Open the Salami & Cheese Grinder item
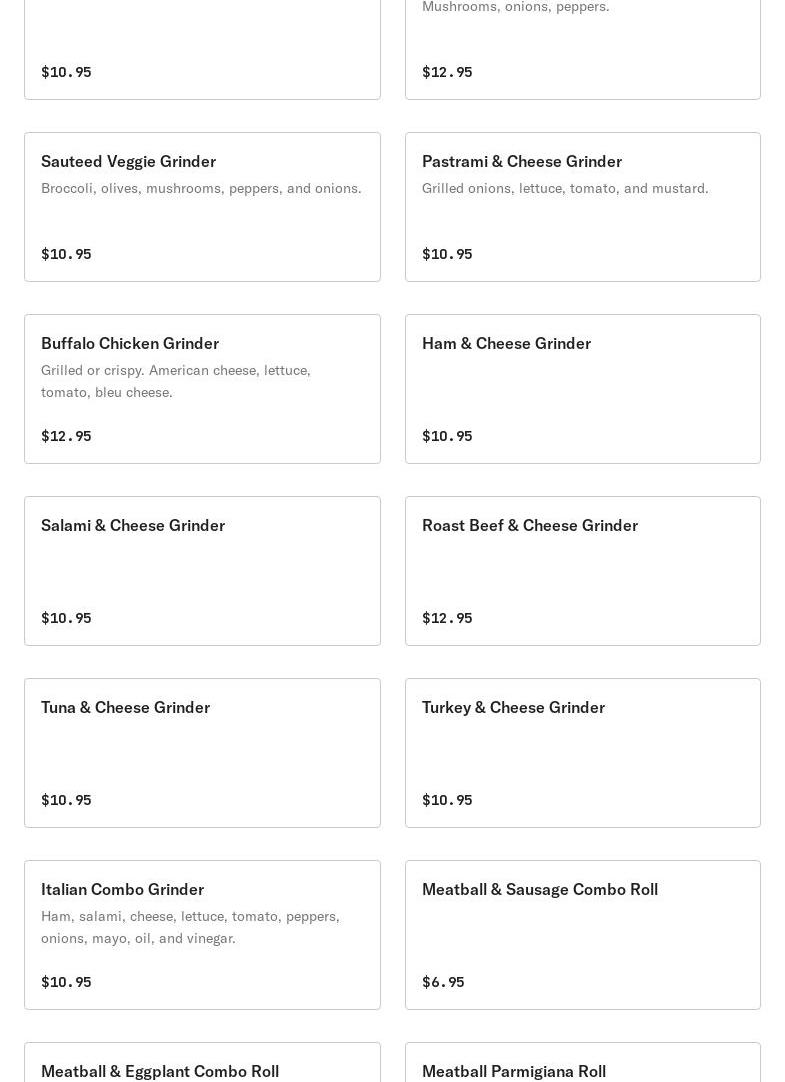Screen dimensions: 785x1082 [133, 525]
